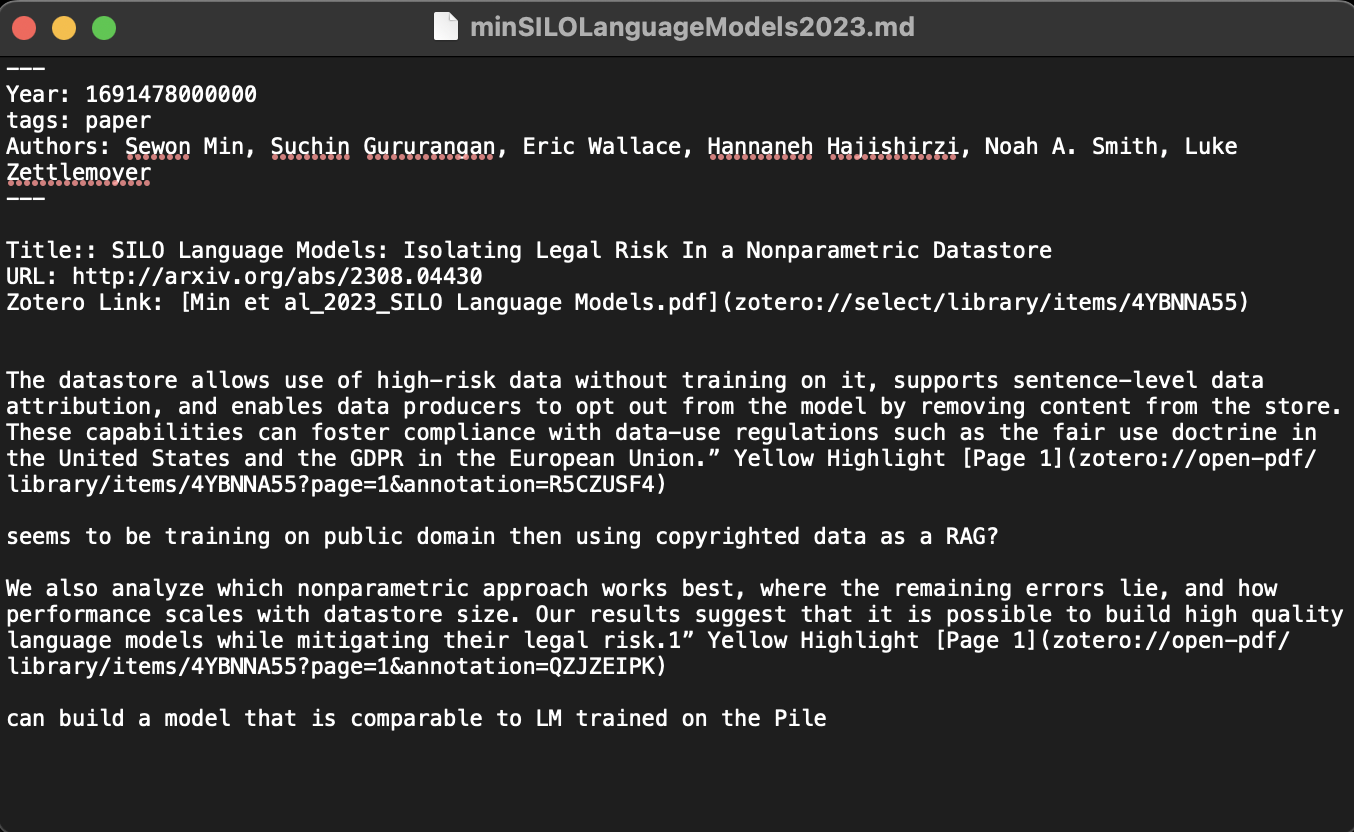Place cursor in the Title:: SILO line

[529, 250]
